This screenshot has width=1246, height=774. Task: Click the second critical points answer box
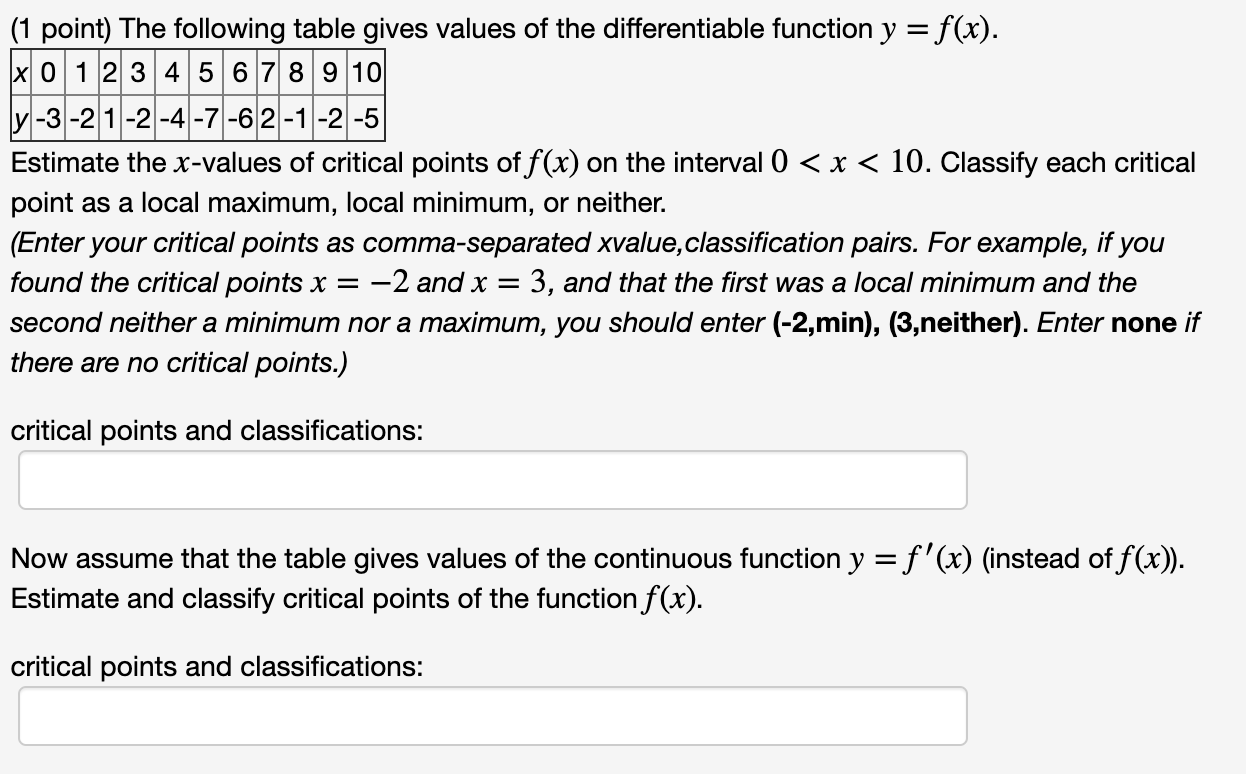click(493, 715)
